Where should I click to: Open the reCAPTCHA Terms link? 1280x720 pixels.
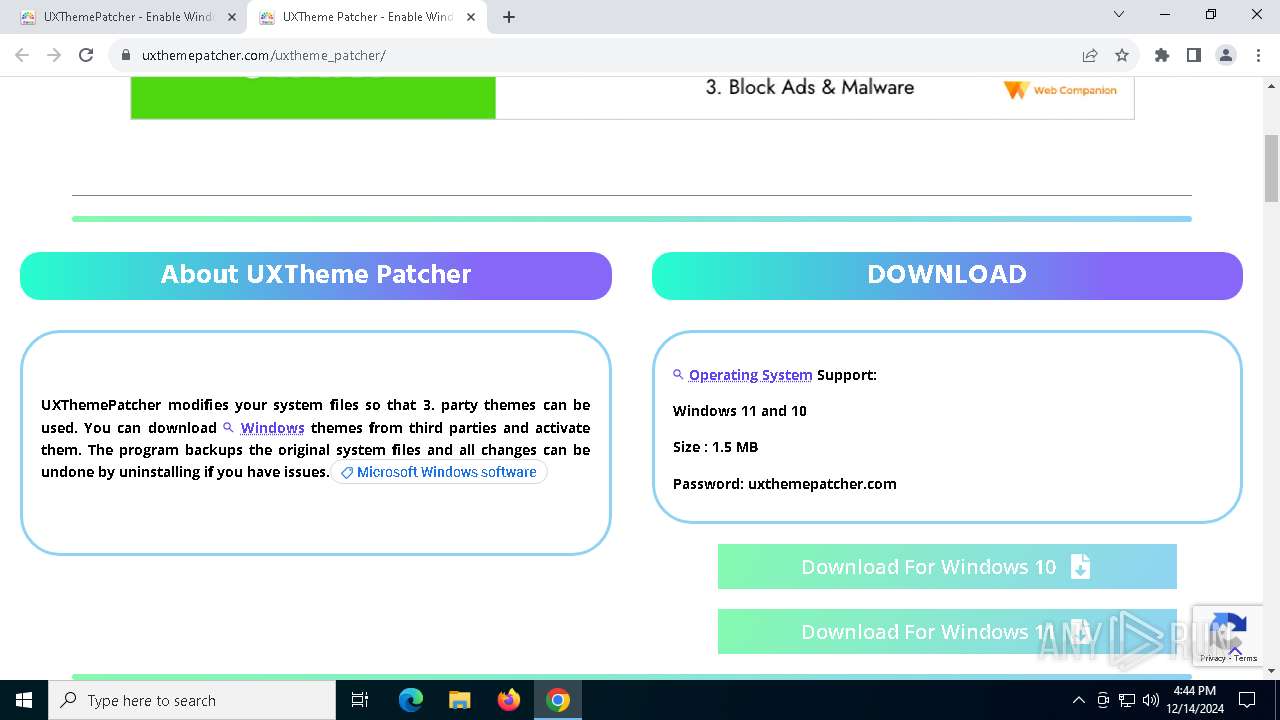tap(1246, 658)
